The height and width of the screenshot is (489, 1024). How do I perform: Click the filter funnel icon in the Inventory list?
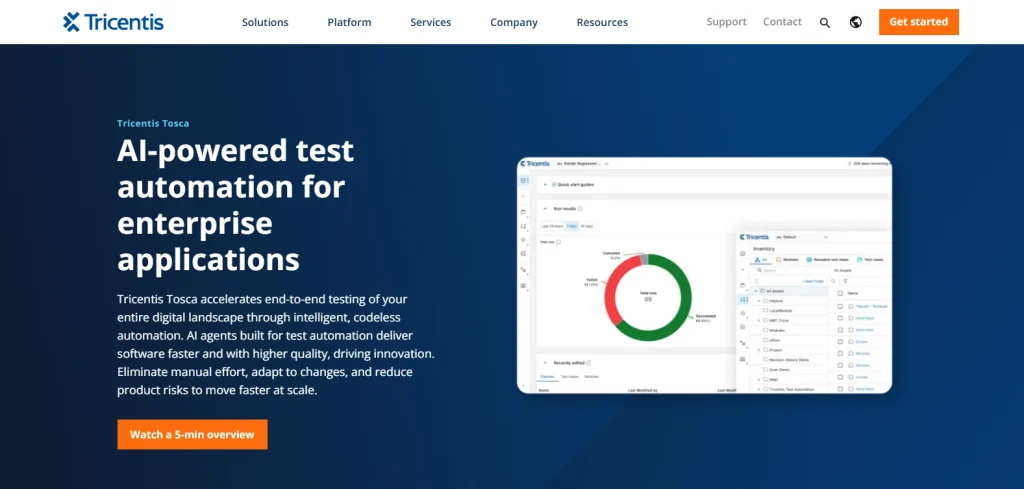click(845, 281)
